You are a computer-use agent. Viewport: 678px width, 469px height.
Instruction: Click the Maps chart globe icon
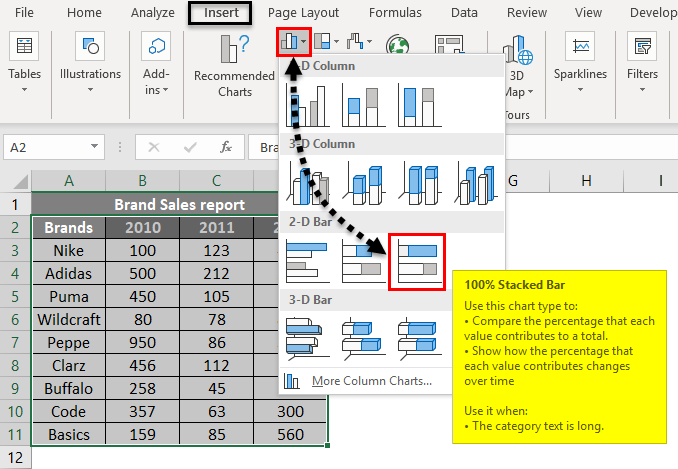coord(398,45)
